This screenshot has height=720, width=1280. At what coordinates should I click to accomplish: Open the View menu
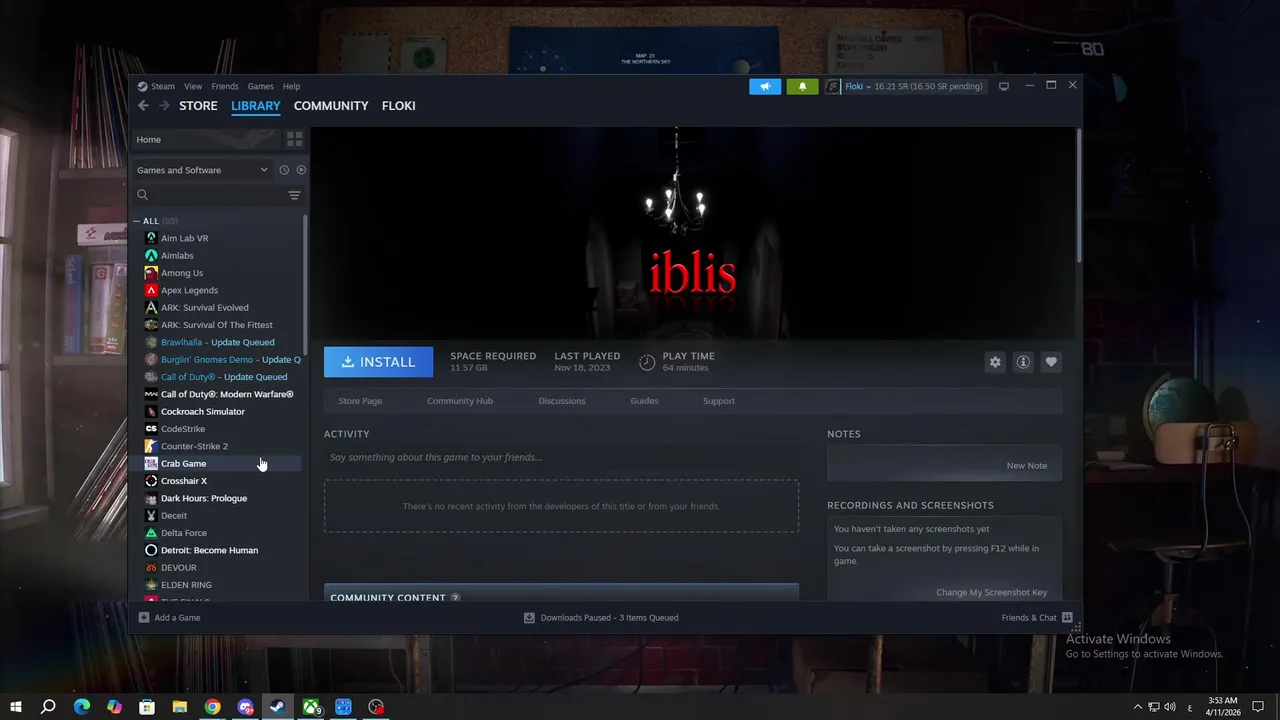193,86
